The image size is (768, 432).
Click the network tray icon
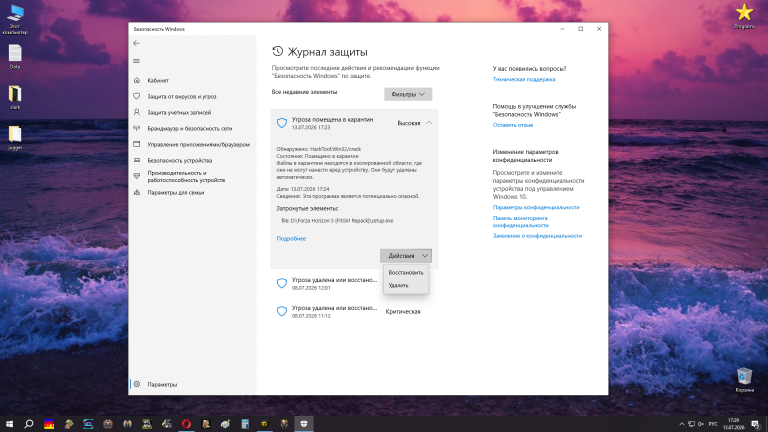pos(691,424)
